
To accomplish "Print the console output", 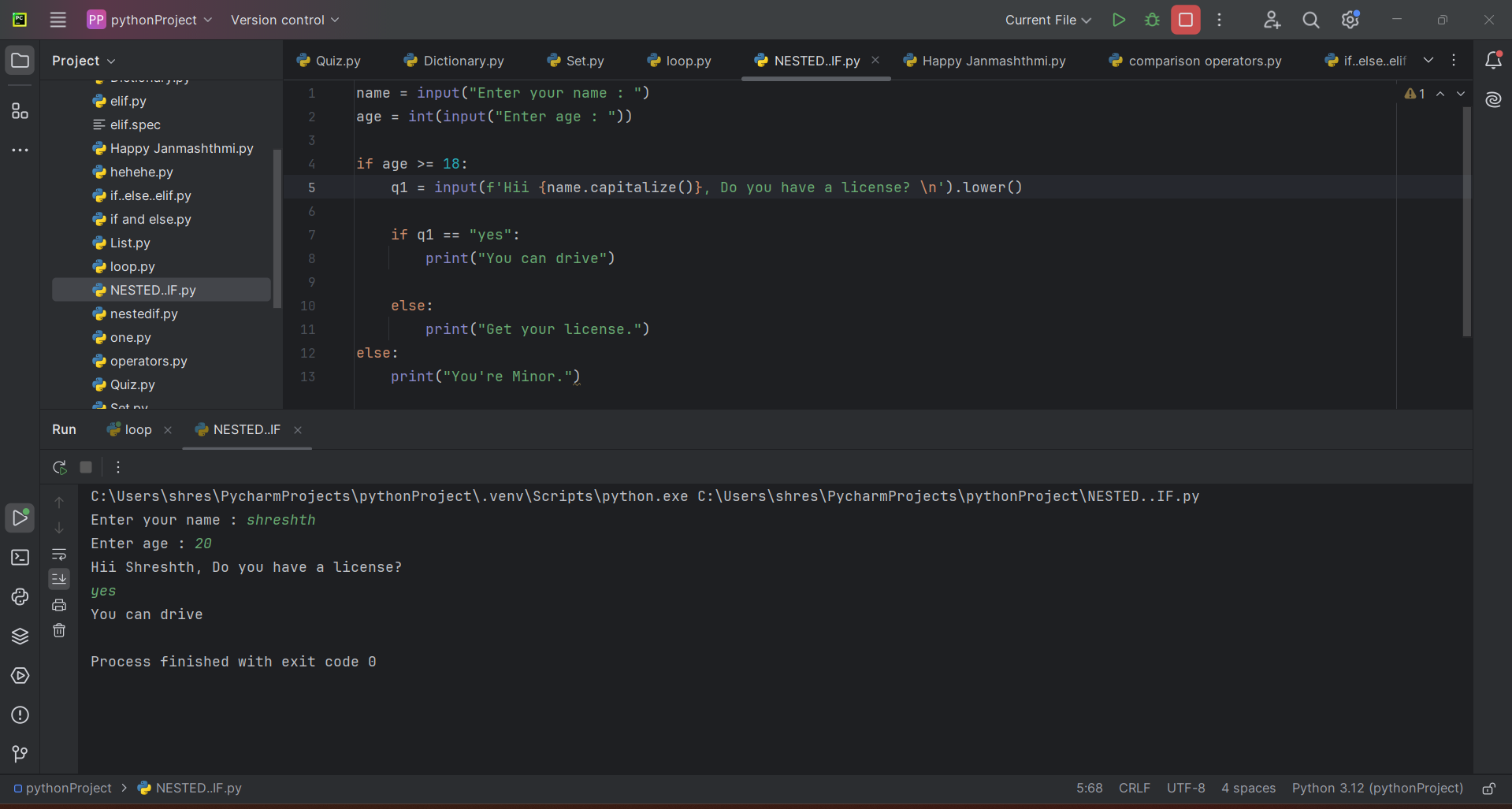I will coord(59,605).
